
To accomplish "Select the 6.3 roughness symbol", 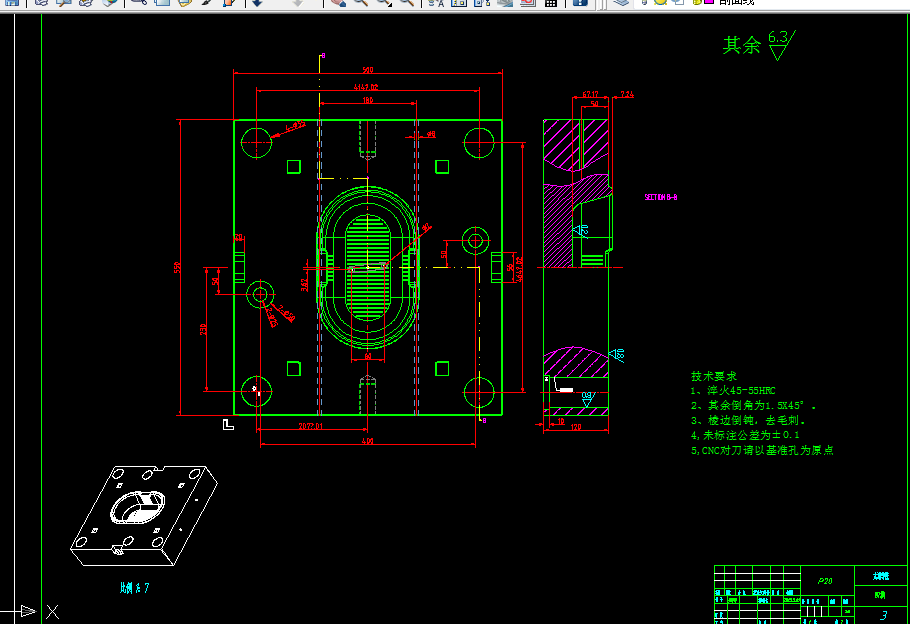I will [781, 45].
